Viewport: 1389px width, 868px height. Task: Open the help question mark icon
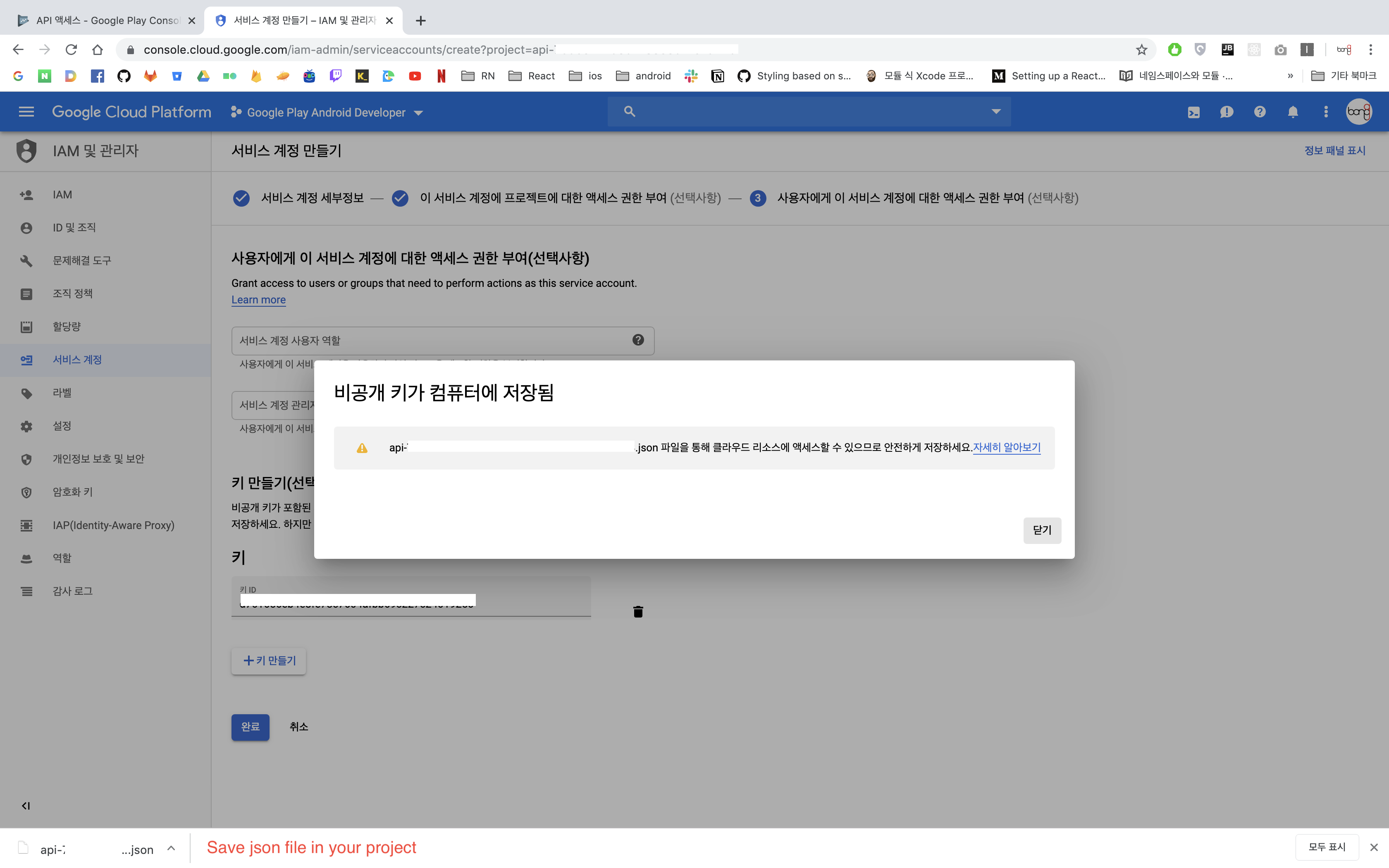pos(1259,112)
